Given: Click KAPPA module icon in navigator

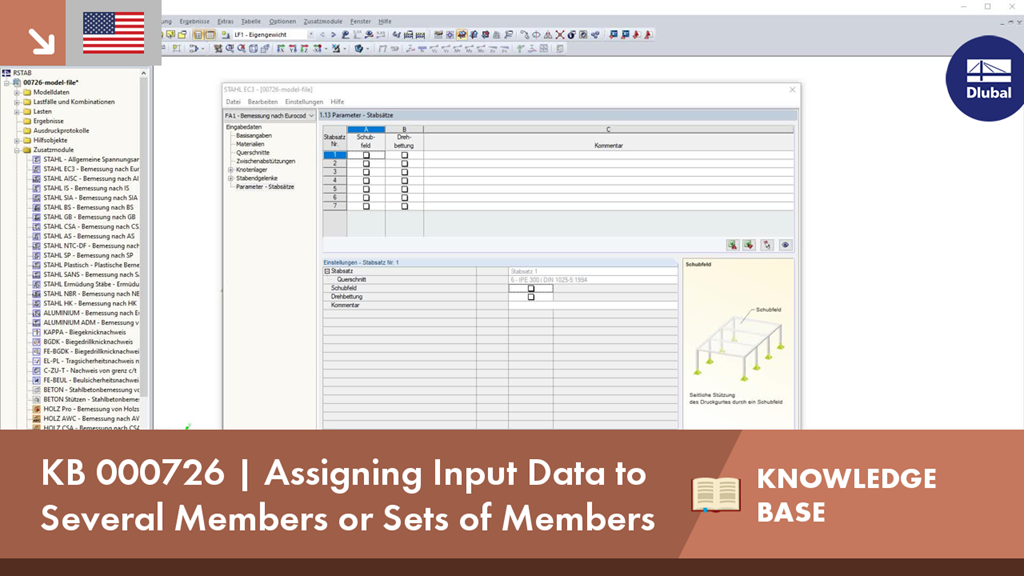Looking at the screenshot, I should click(x=37, y=332).
